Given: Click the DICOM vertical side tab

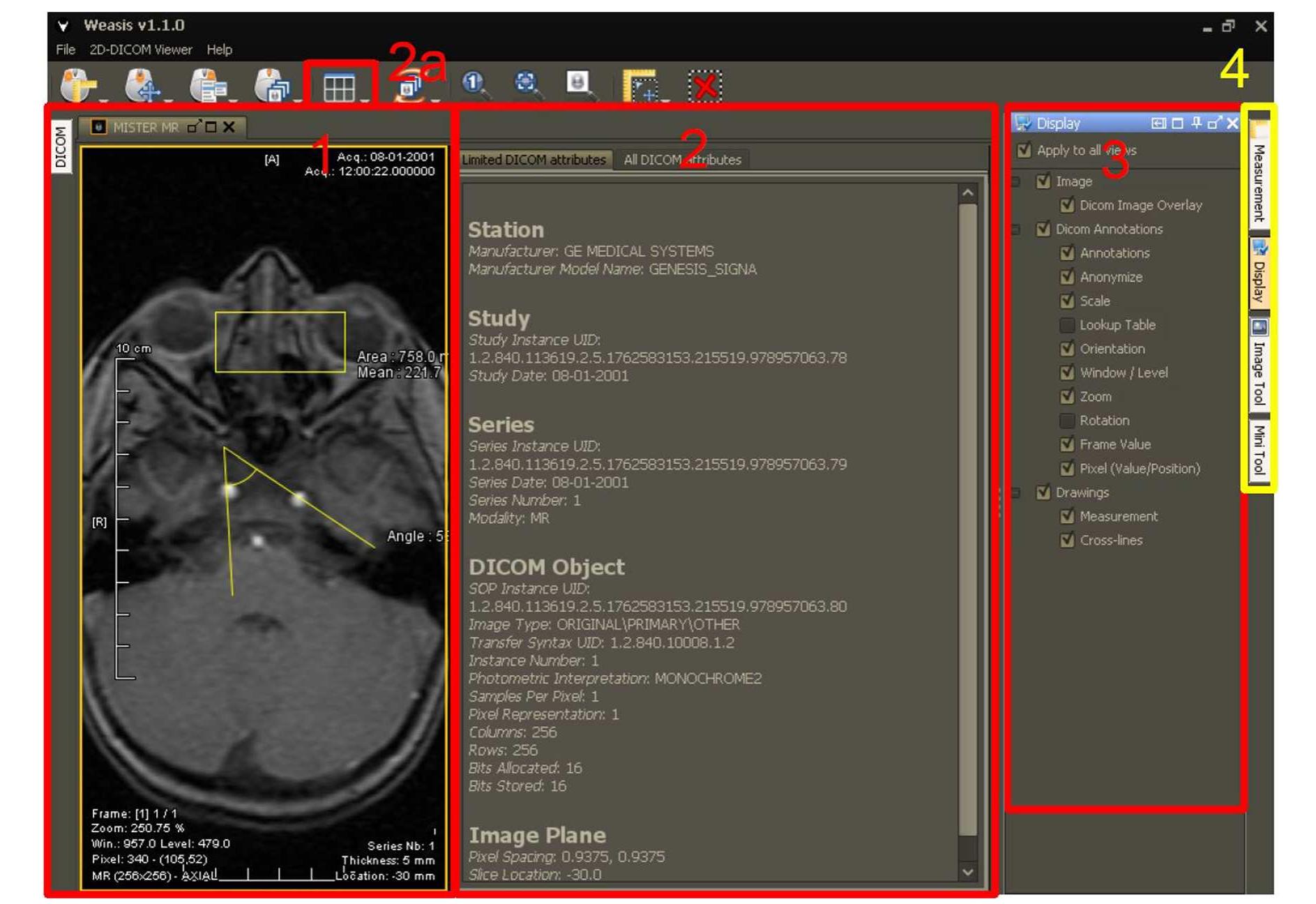Looking at the screenshot, I should point(61,147).
